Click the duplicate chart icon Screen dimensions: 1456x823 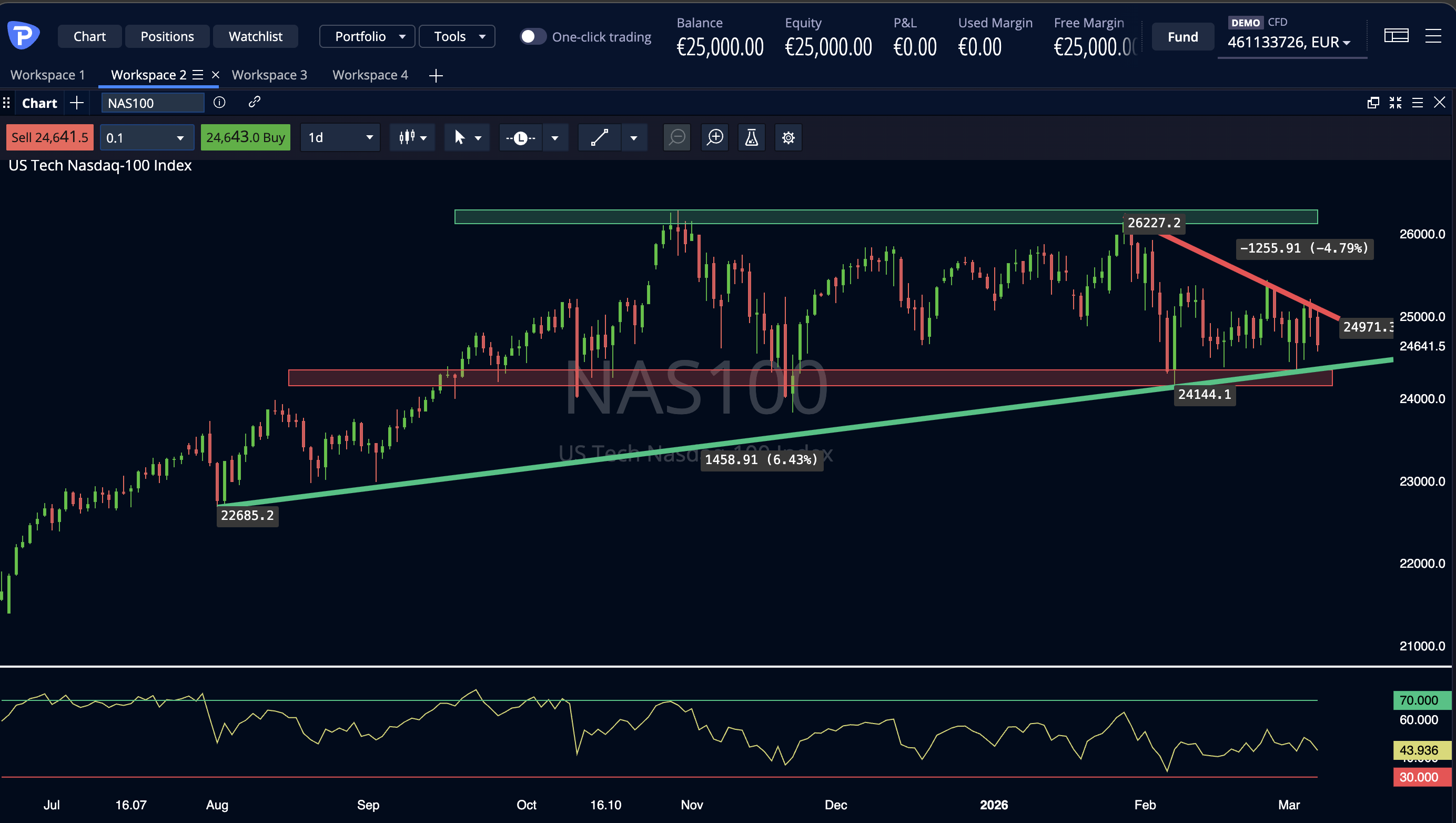1372,103
